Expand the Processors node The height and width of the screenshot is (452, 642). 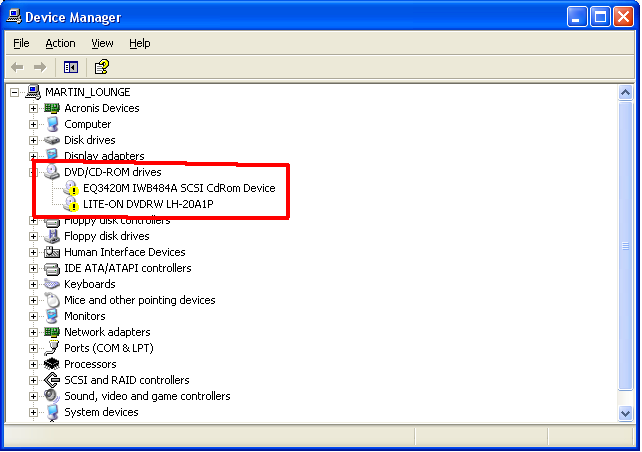(33, 364)
